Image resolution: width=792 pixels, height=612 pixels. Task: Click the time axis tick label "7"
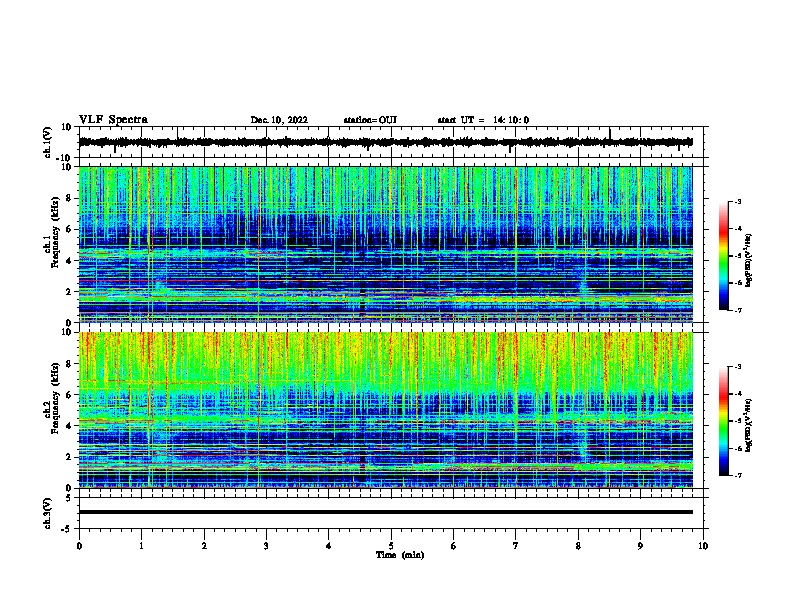coord(516,546)
